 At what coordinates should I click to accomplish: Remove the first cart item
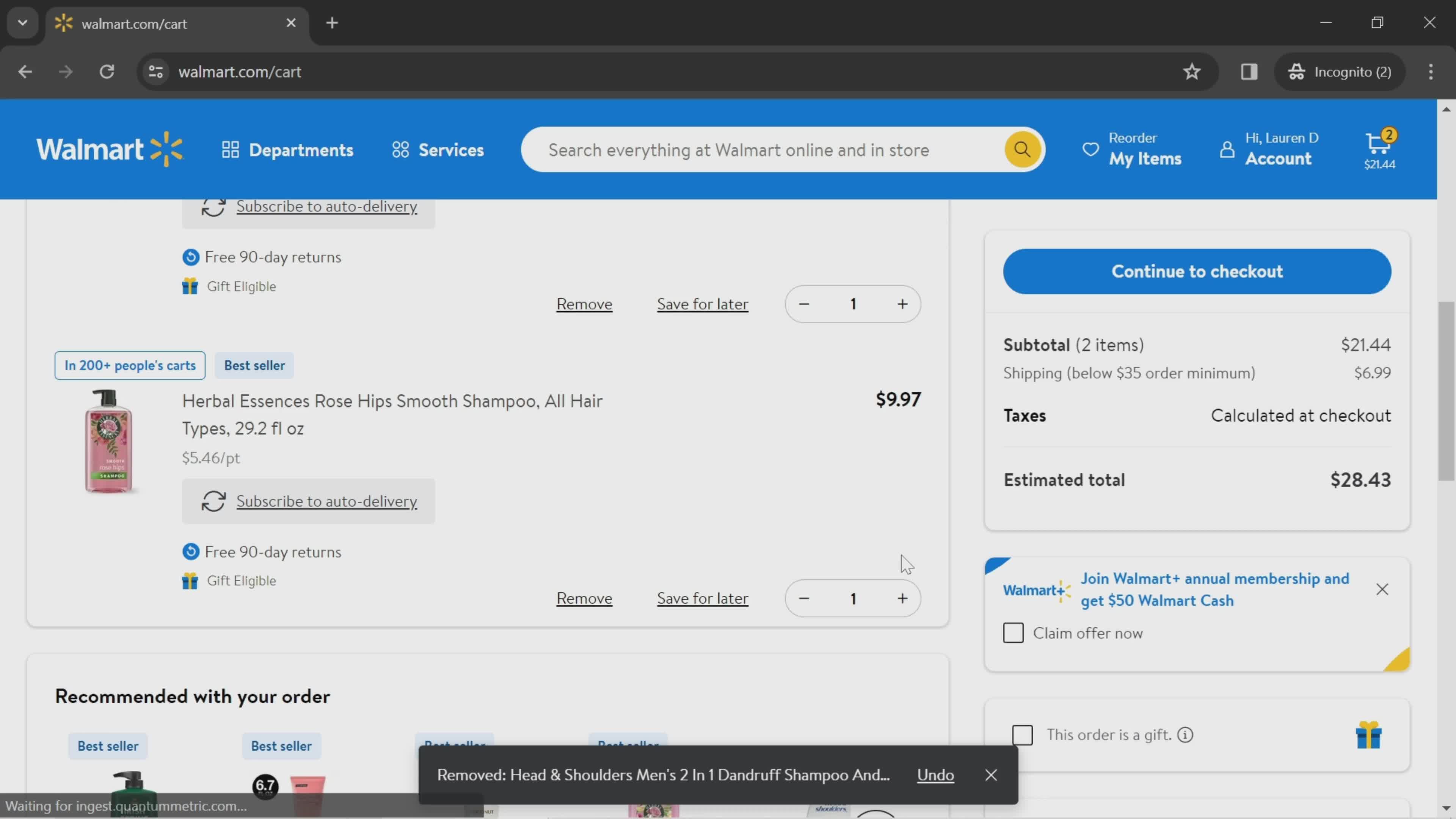[584, 304]
